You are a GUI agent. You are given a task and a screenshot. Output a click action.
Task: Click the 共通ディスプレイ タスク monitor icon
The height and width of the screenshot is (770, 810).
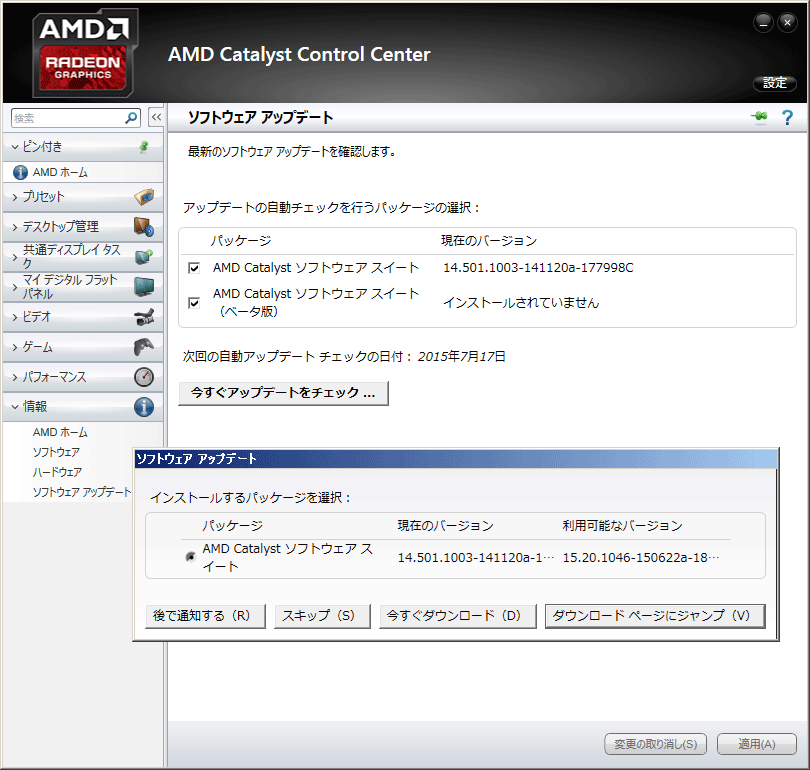144,256
